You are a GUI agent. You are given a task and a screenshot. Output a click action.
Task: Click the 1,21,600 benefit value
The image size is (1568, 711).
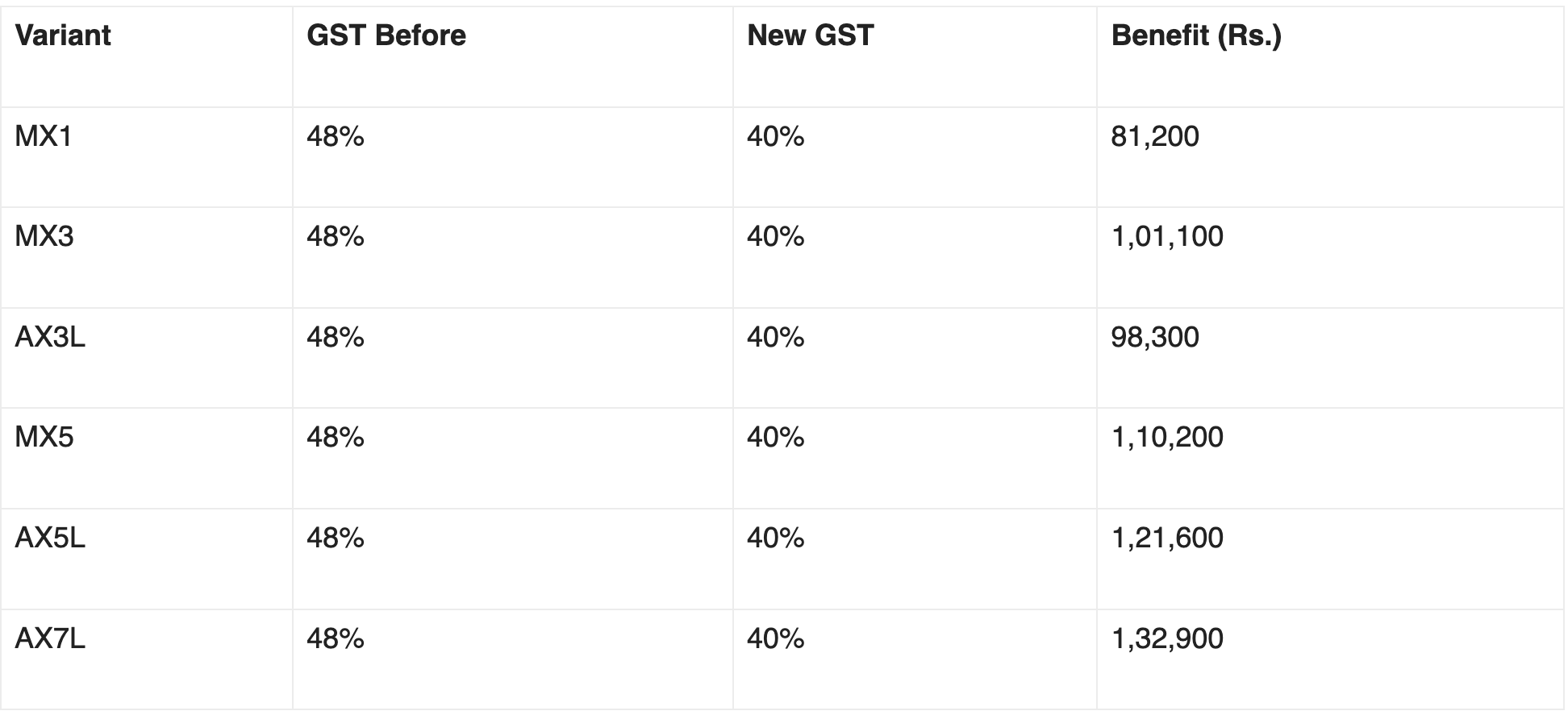tap(1166, 538)
